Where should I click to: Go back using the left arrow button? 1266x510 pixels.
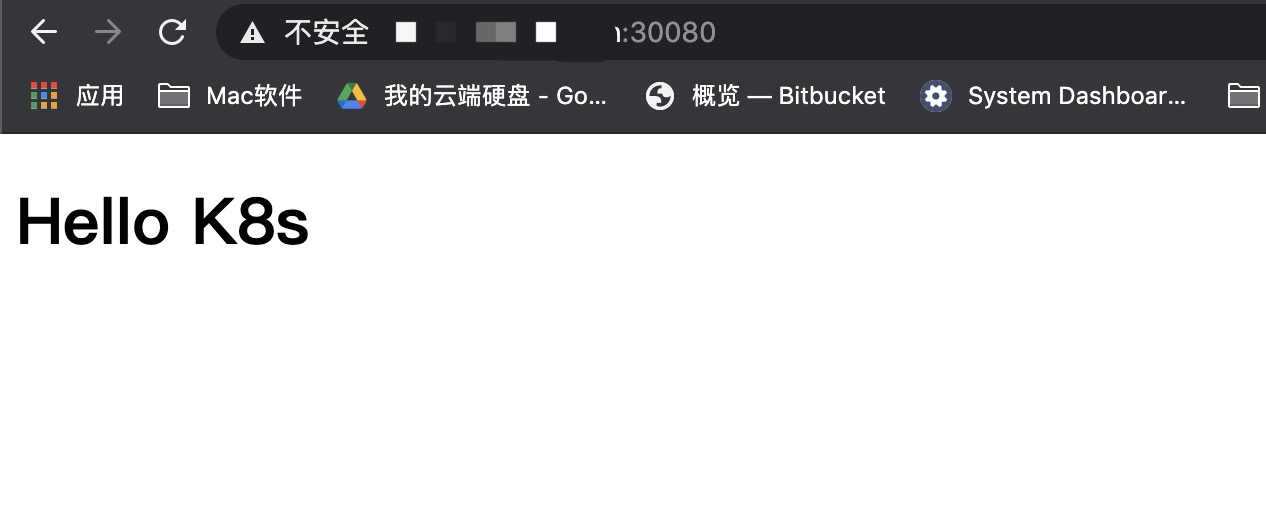pyautogui.click(x=44, y=32)
